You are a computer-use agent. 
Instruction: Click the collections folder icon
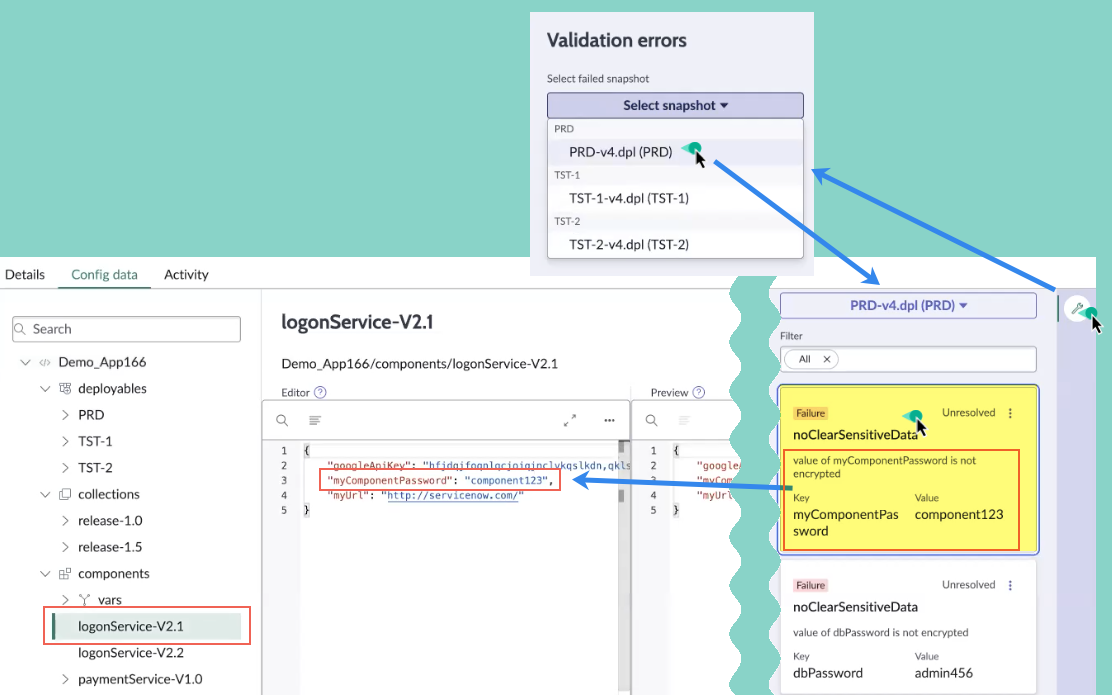pyautogui.click(x=65, y=494)
